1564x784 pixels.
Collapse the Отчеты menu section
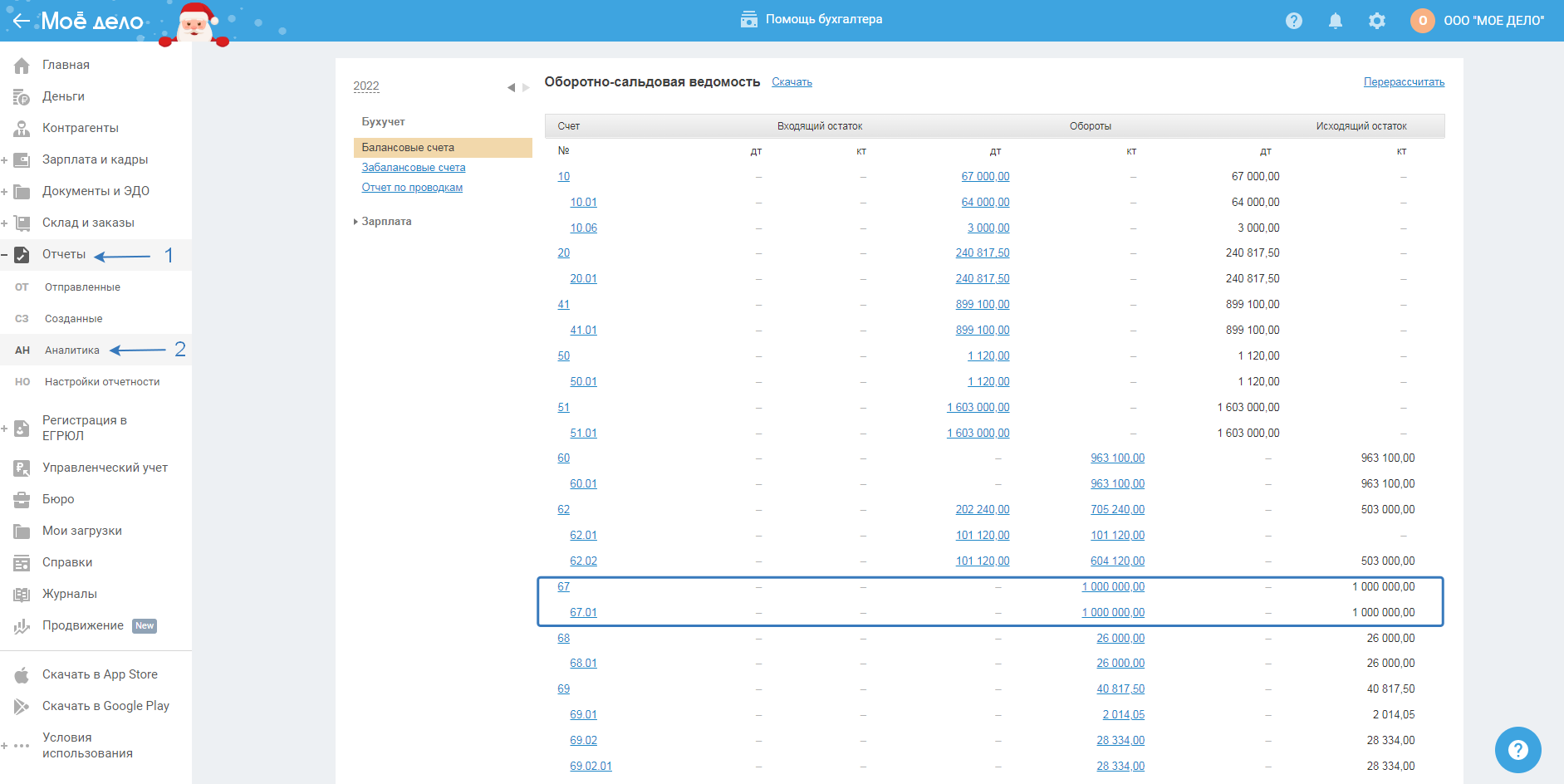click(x=5, y=255)
